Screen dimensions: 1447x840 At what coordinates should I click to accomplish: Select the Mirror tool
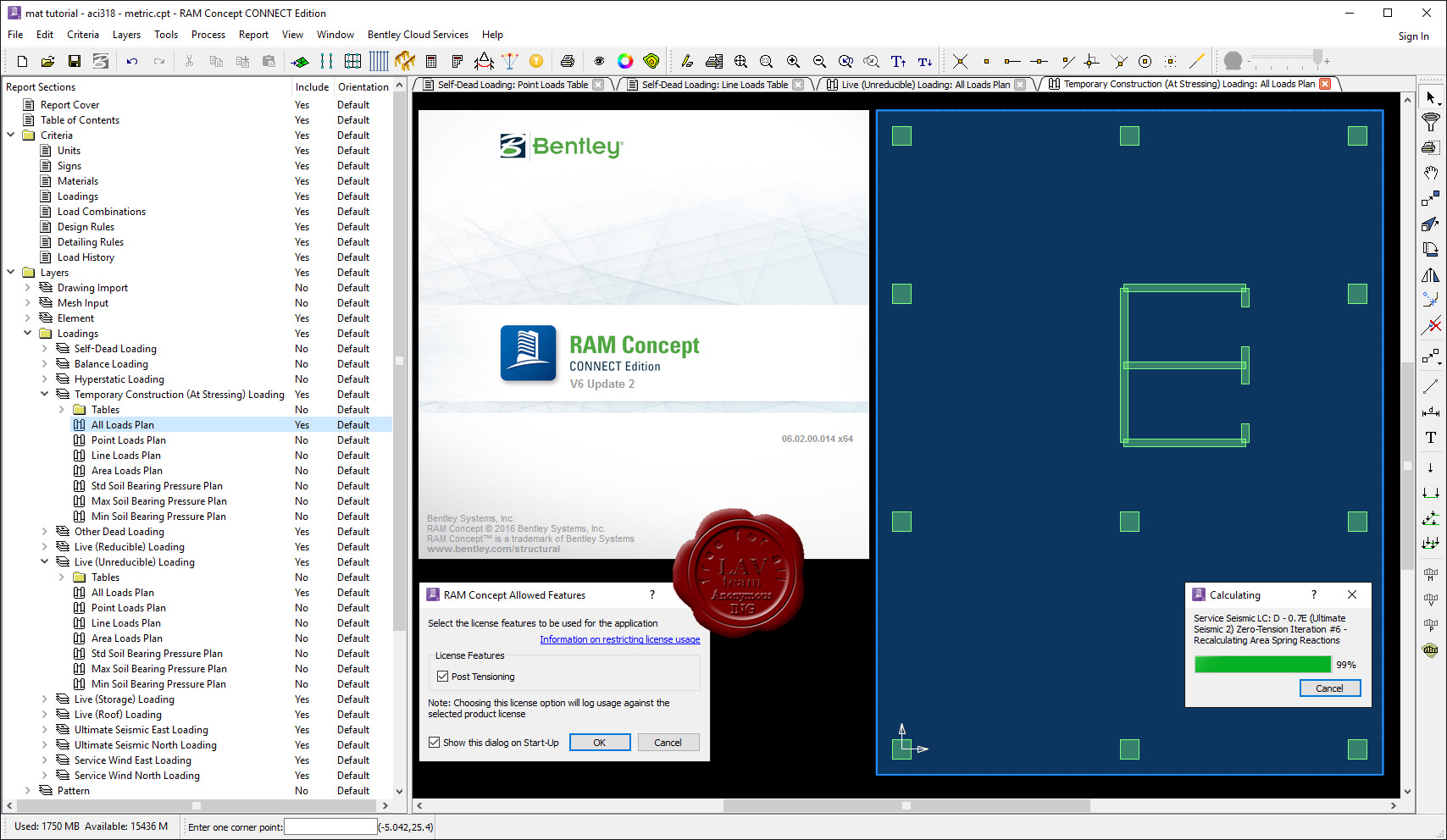click(x=1431, y=275)
